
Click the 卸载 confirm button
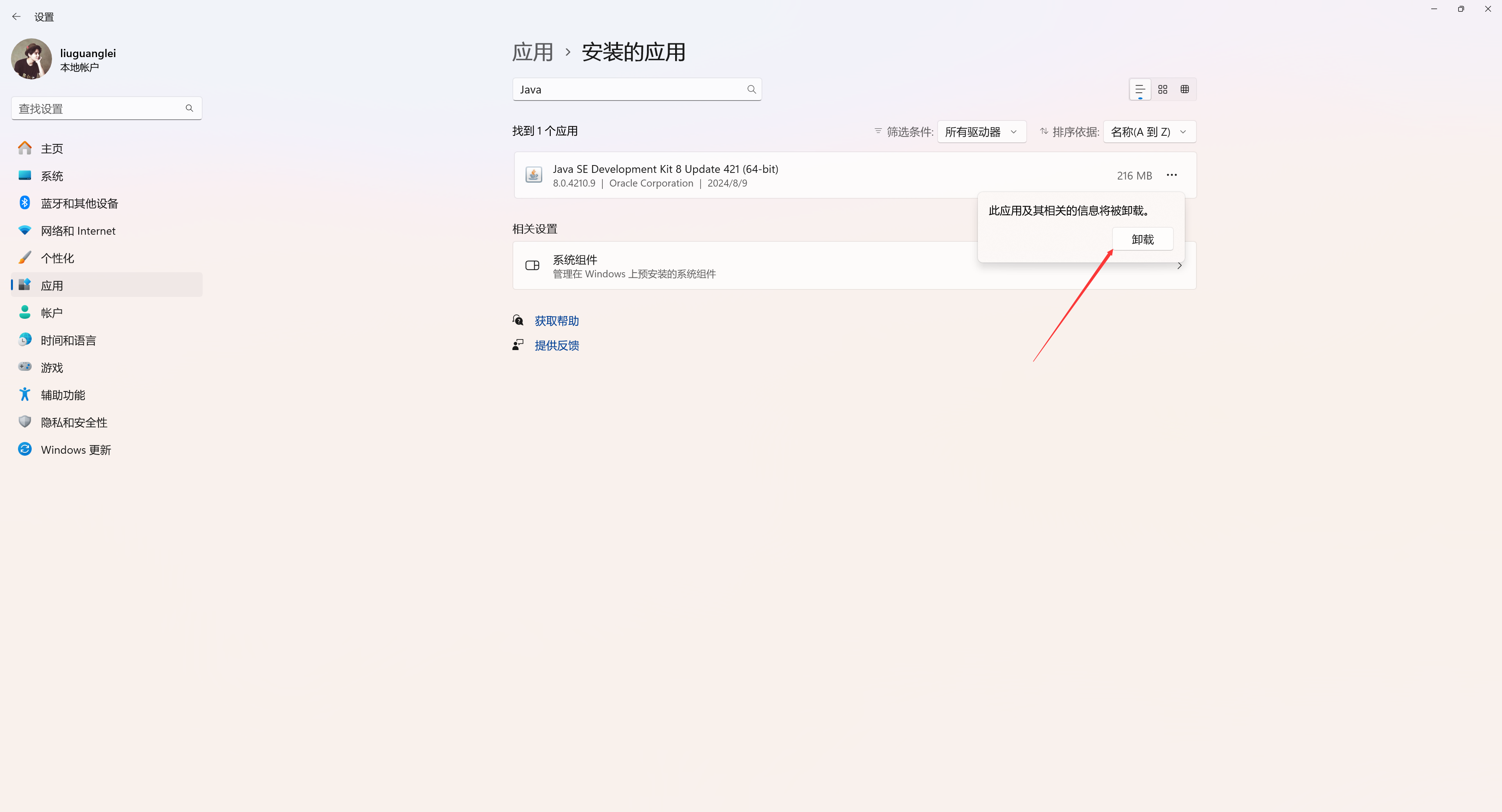coord(1142,239)
